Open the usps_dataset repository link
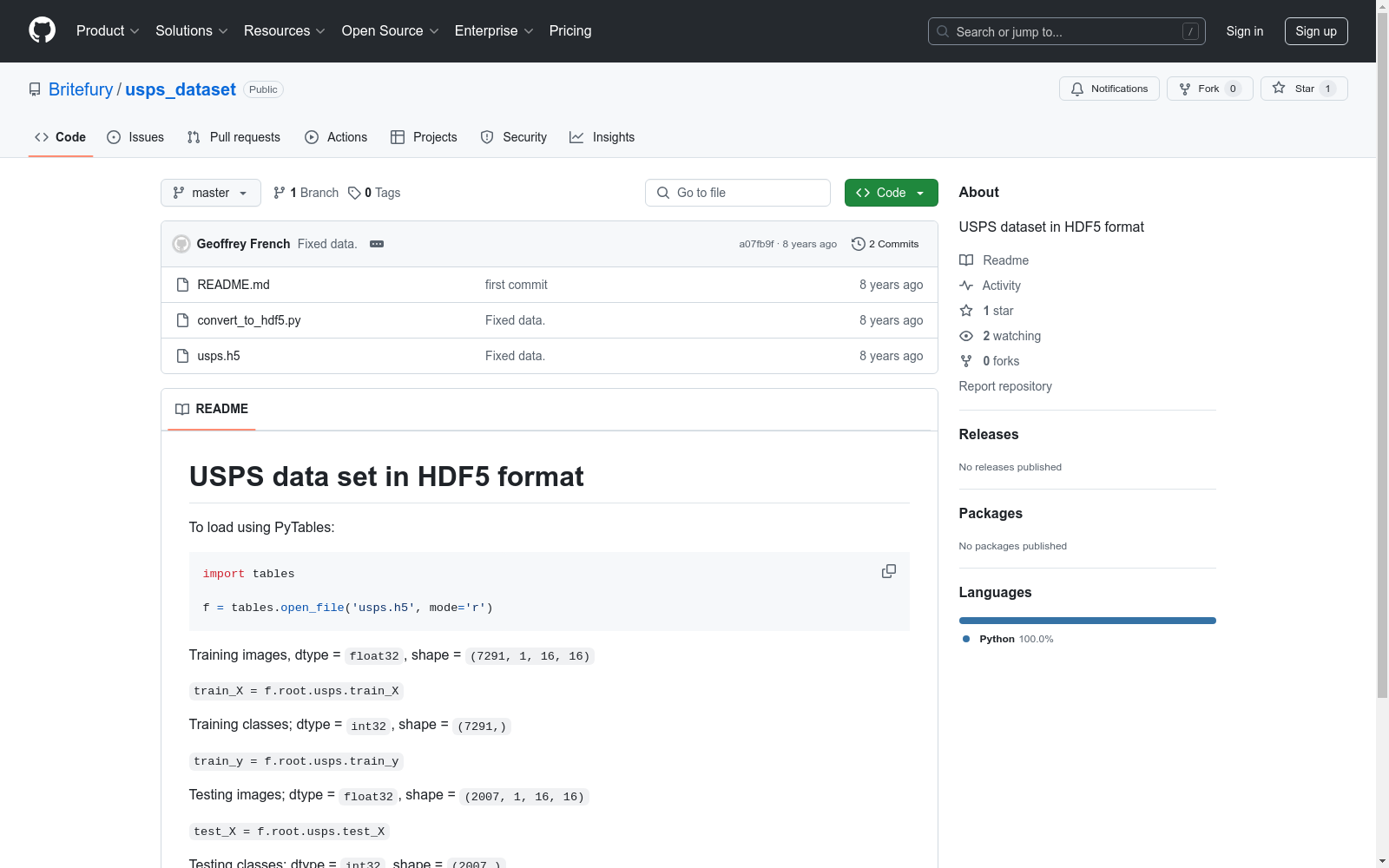The width and height of the screenshot is (1389, 868). tap(181, 89)
